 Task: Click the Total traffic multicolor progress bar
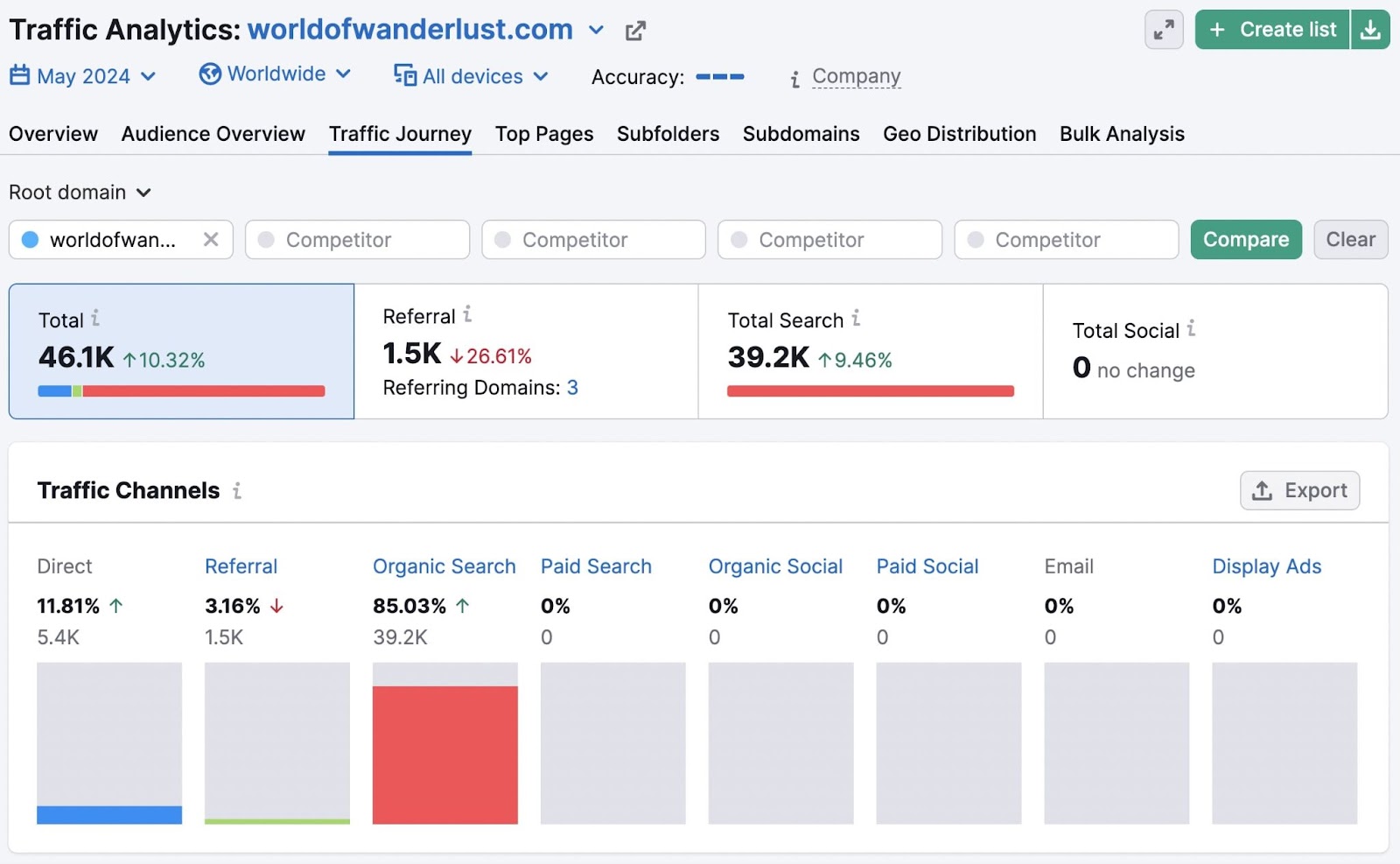(x=181, y=391)
